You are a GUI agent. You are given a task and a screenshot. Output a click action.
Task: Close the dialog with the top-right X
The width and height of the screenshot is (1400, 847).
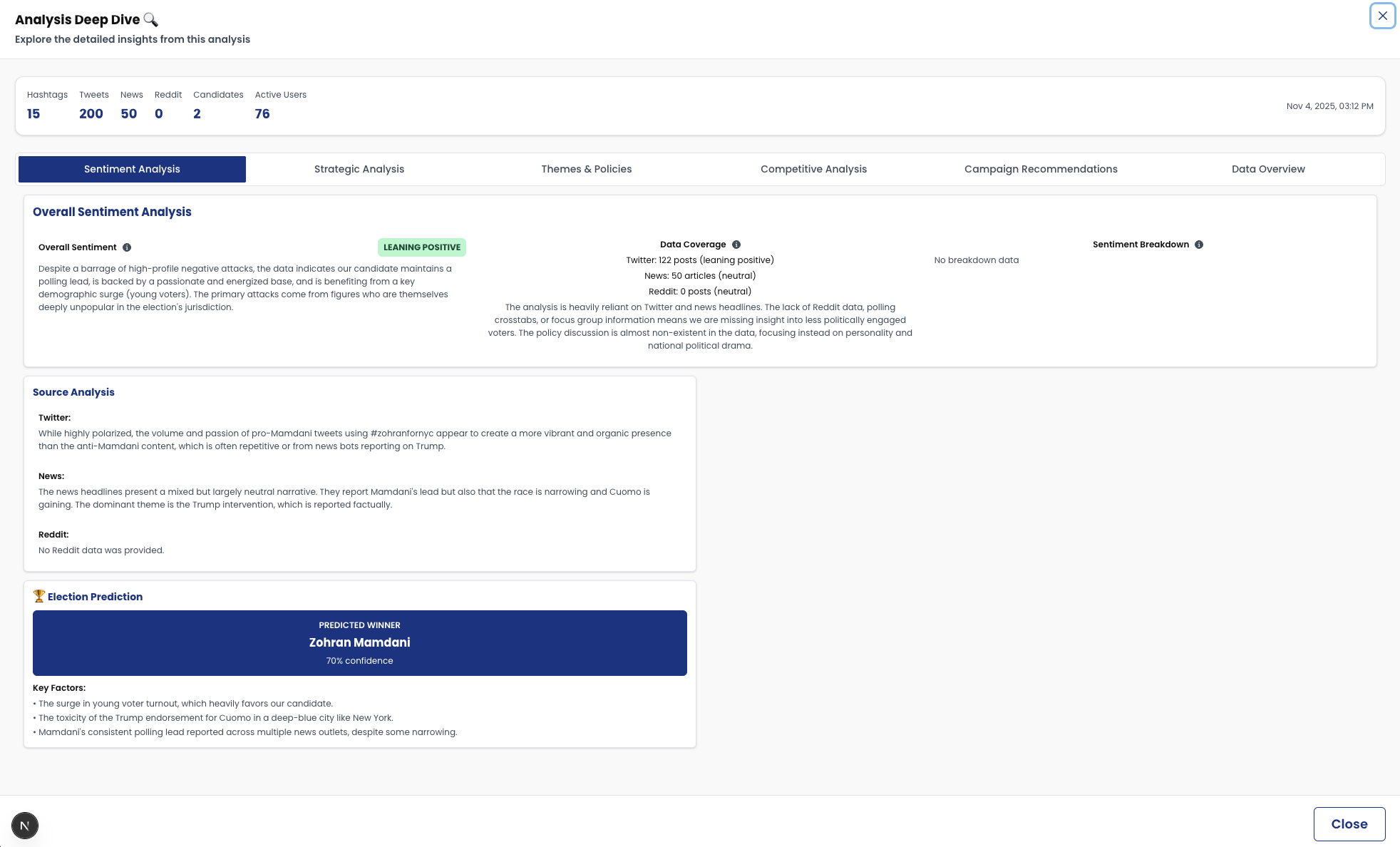[x=1382, y=16]
